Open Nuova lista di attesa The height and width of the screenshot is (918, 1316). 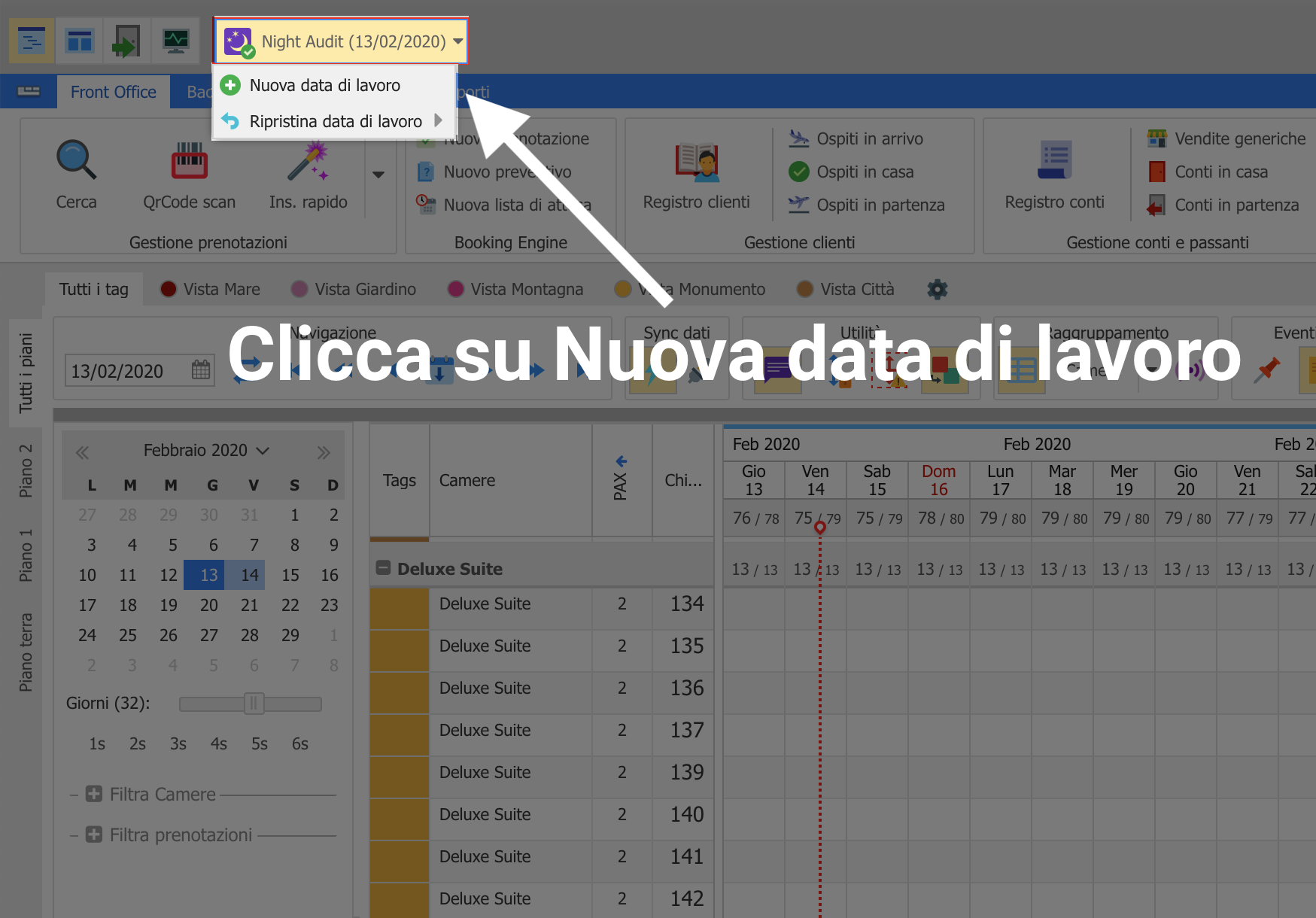pos(503,205)
